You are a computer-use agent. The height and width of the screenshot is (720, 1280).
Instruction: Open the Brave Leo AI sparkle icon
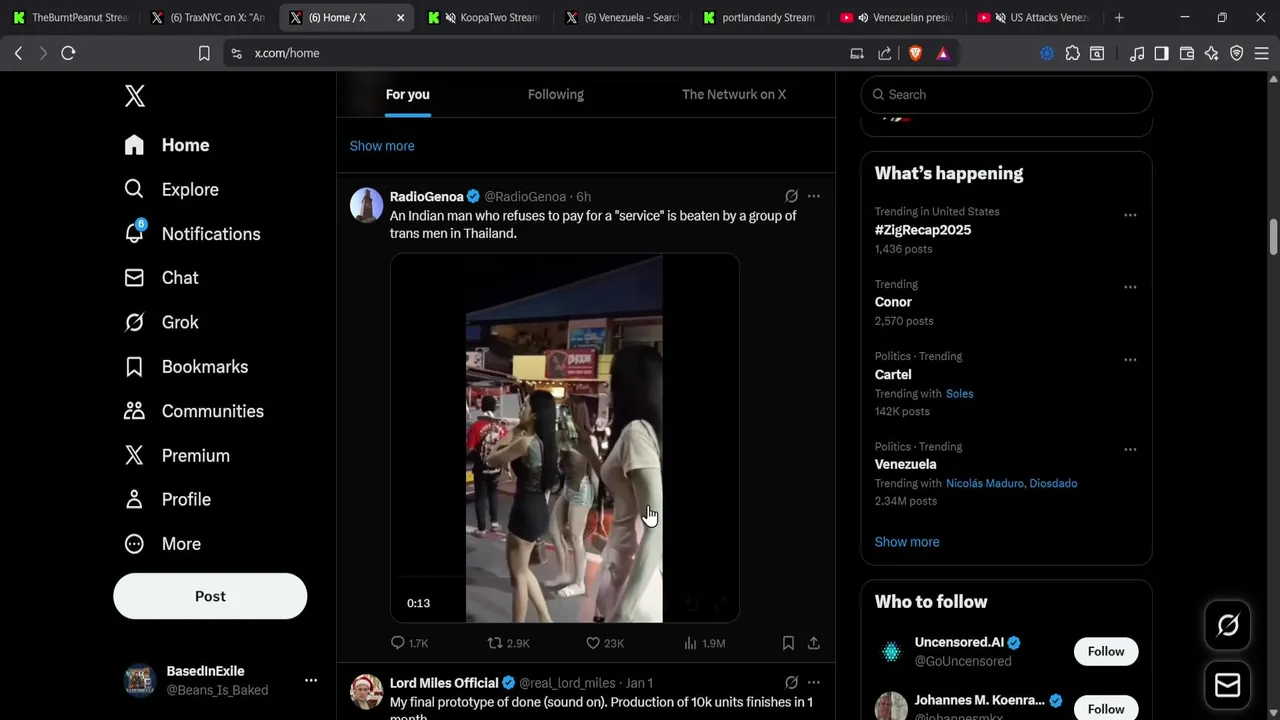[x=1211, y=53]
